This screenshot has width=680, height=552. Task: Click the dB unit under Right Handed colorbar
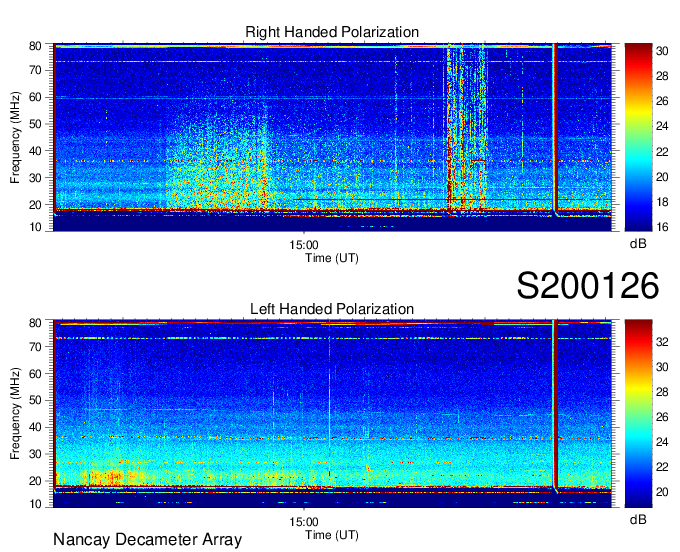pyautogui.click(x=638, y=244)
